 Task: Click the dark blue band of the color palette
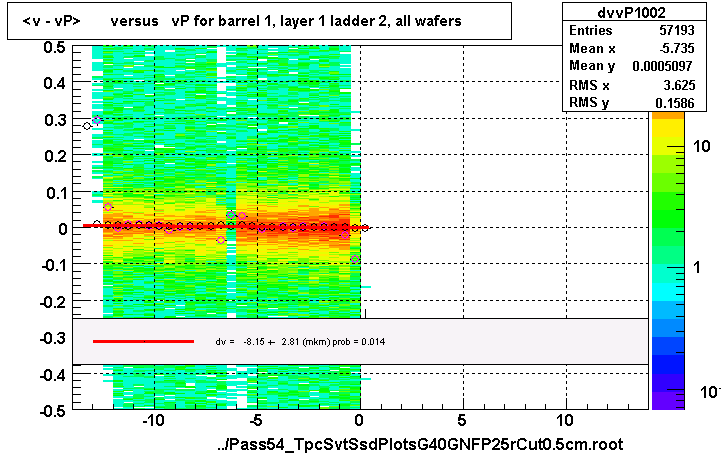668,365
